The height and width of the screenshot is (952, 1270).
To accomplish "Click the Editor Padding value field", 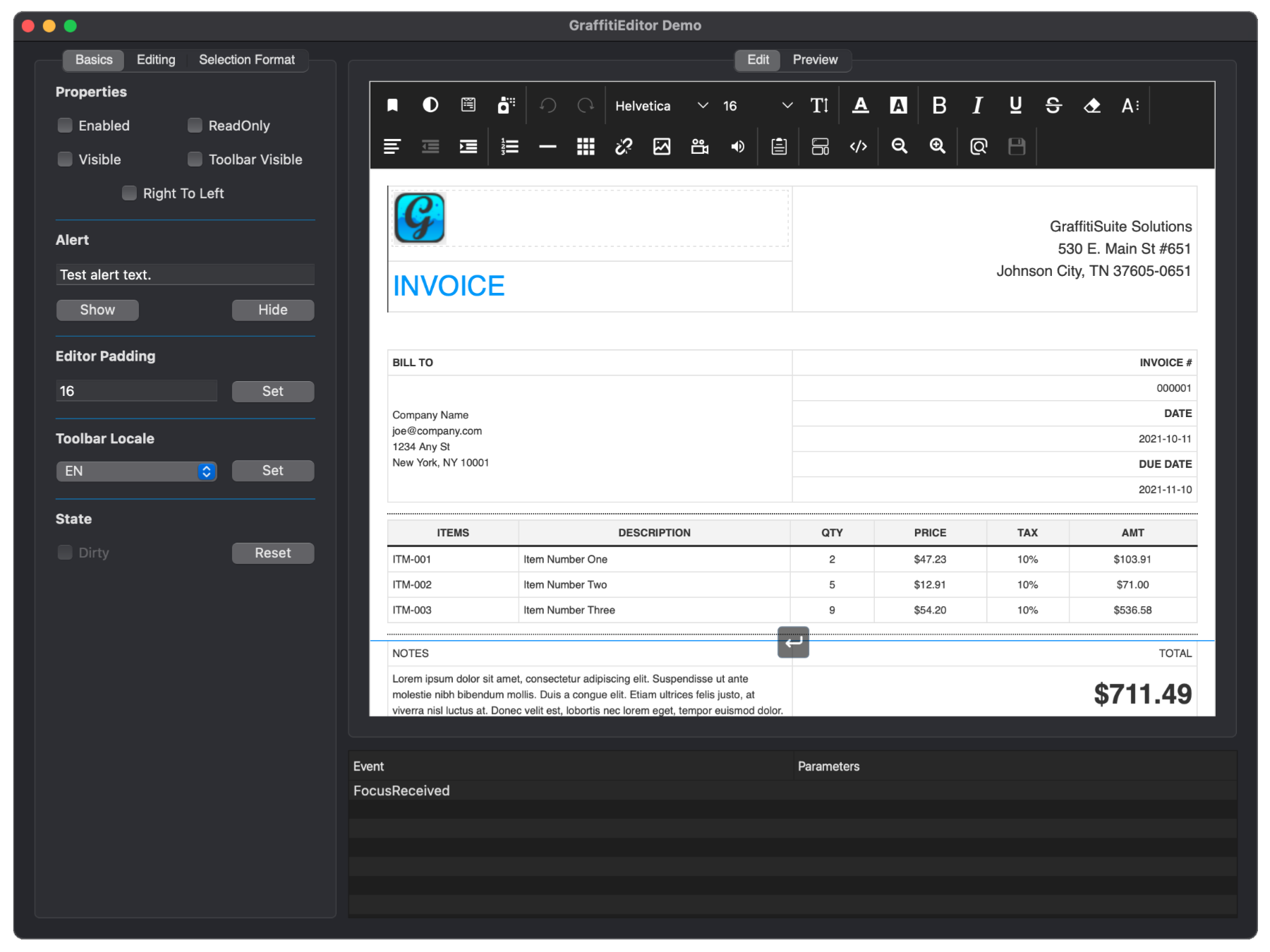I will point(136,391).
